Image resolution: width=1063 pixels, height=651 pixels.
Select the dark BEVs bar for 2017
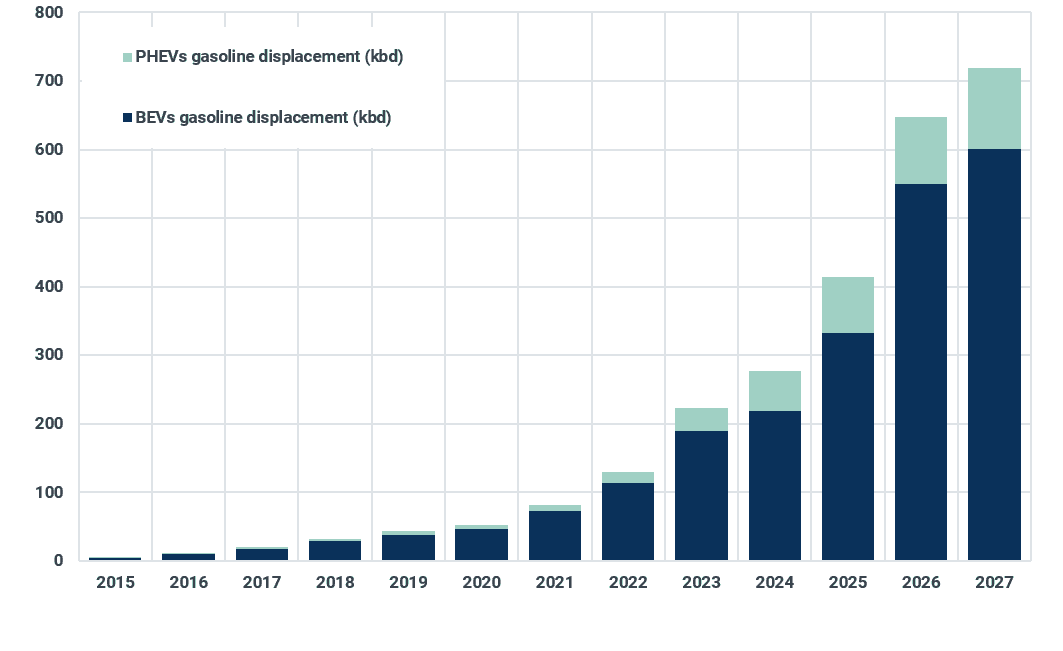tap(262, 555)
